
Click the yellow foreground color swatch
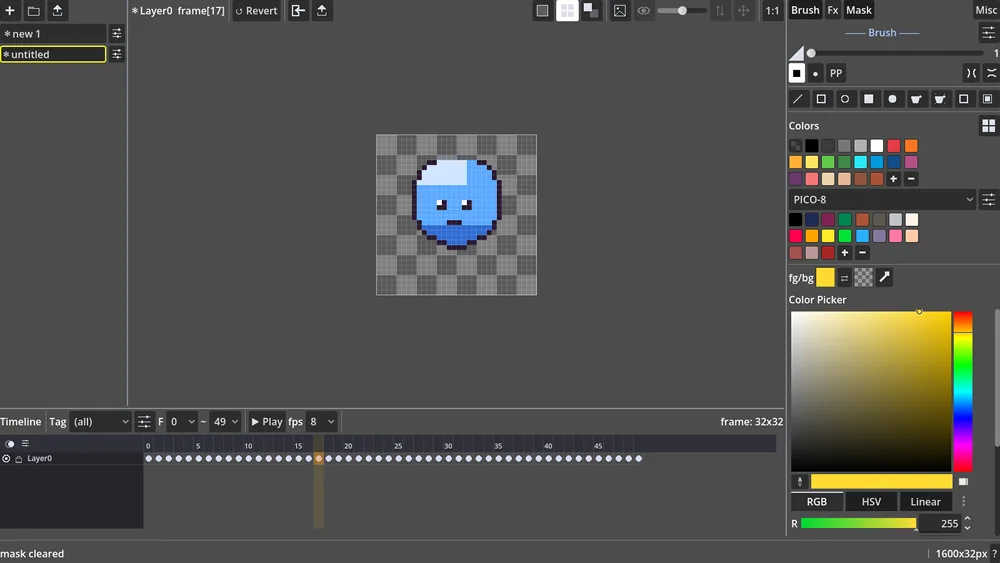[825, 277]
